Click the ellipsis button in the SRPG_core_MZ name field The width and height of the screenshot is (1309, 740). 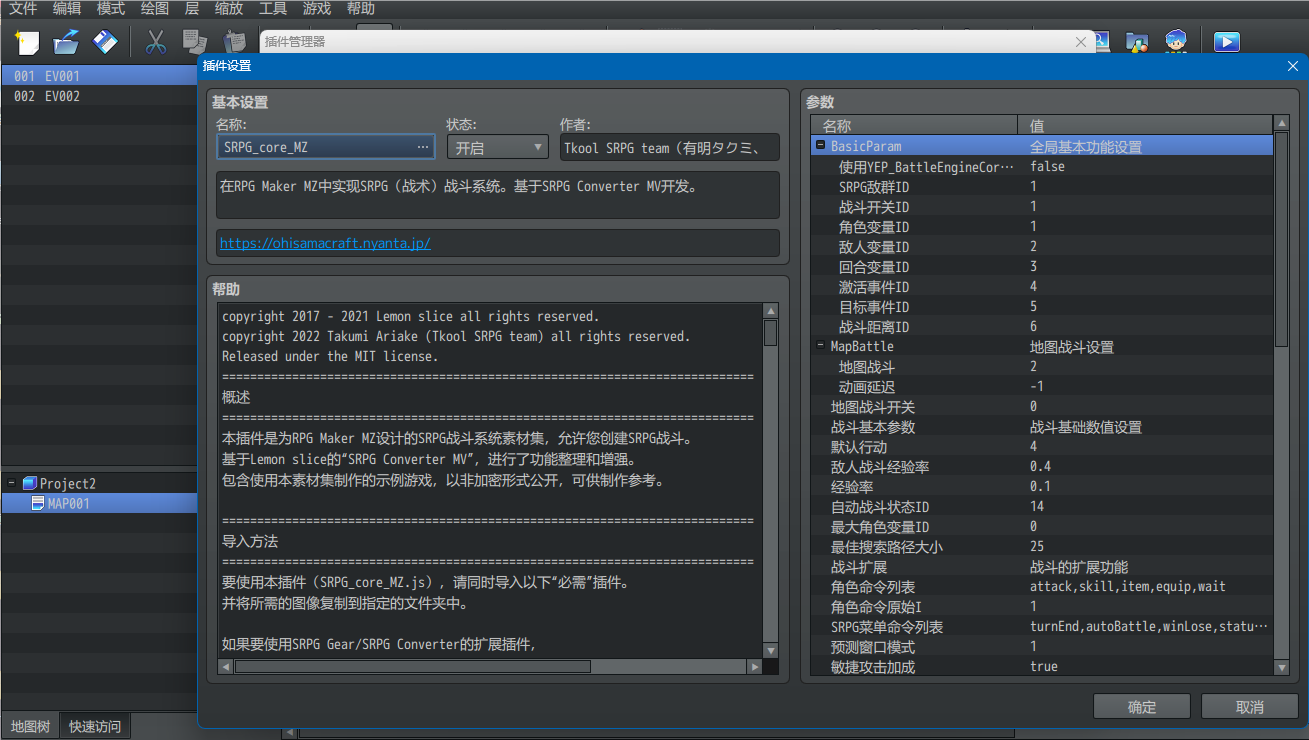(423, 148)
